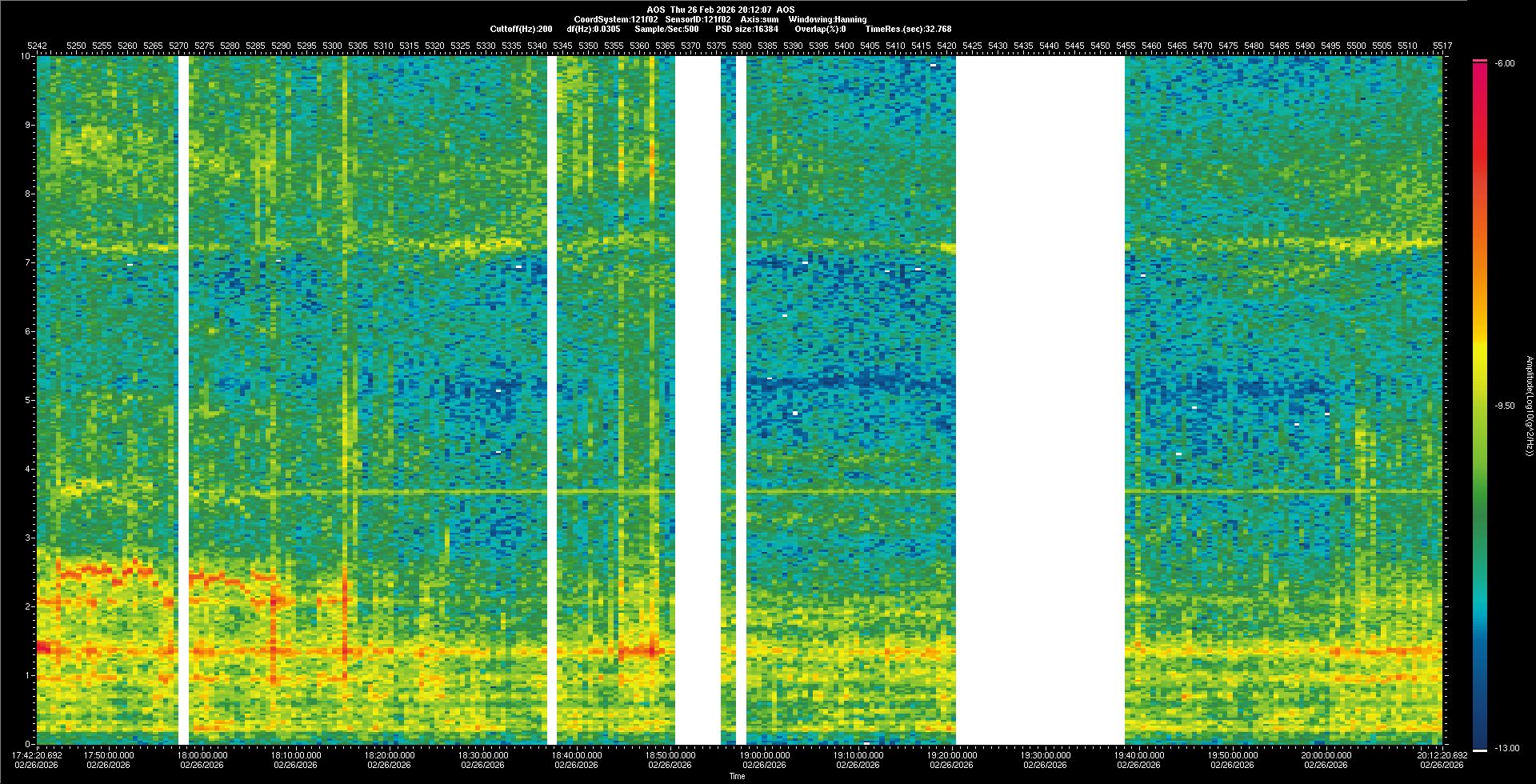Select top axis tick label 5345
Viewport: 1536px width, 784px height.
(562, 46)
